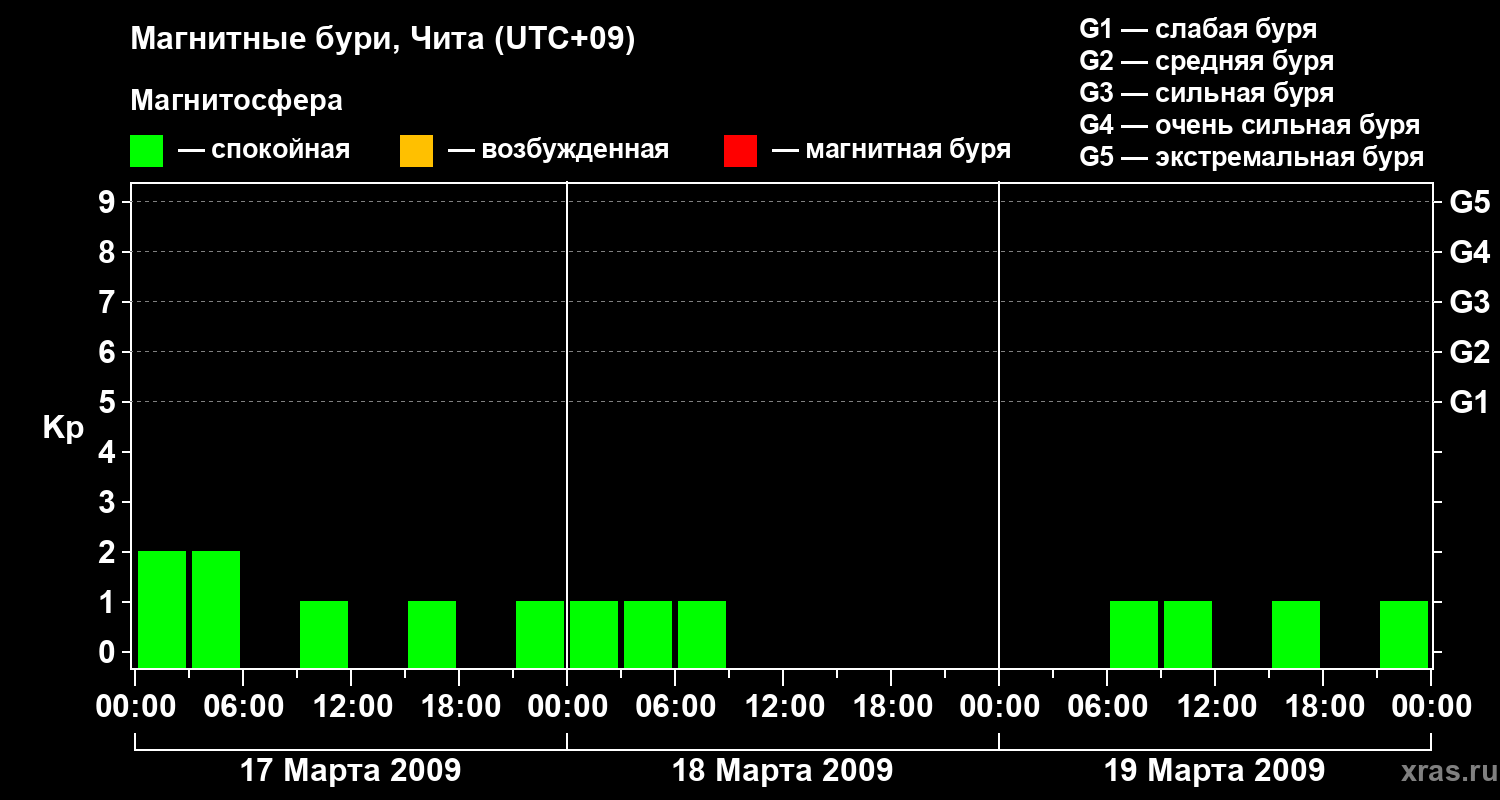Click the Kp axis value 3

click(109, 503)
